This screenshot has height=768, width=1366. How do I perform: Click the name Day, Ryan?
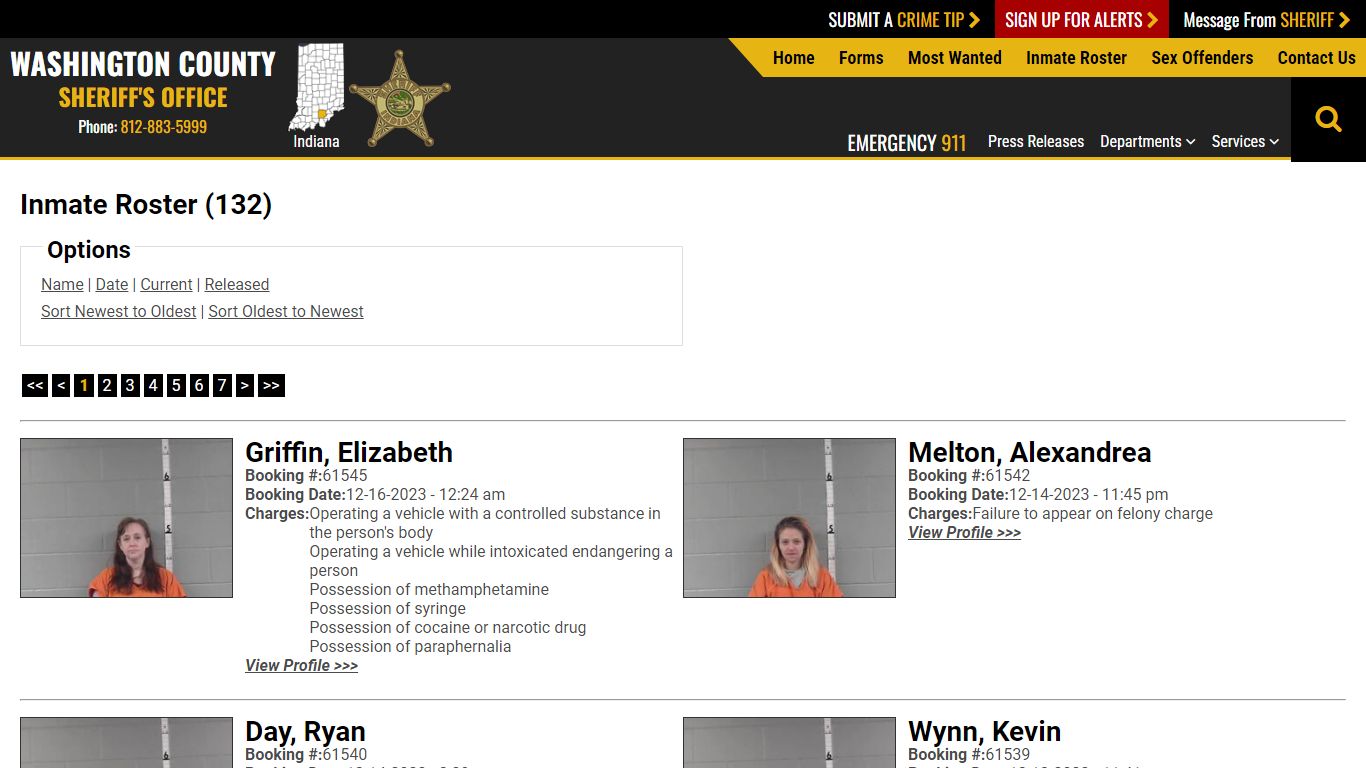click(x=305, y=731)
